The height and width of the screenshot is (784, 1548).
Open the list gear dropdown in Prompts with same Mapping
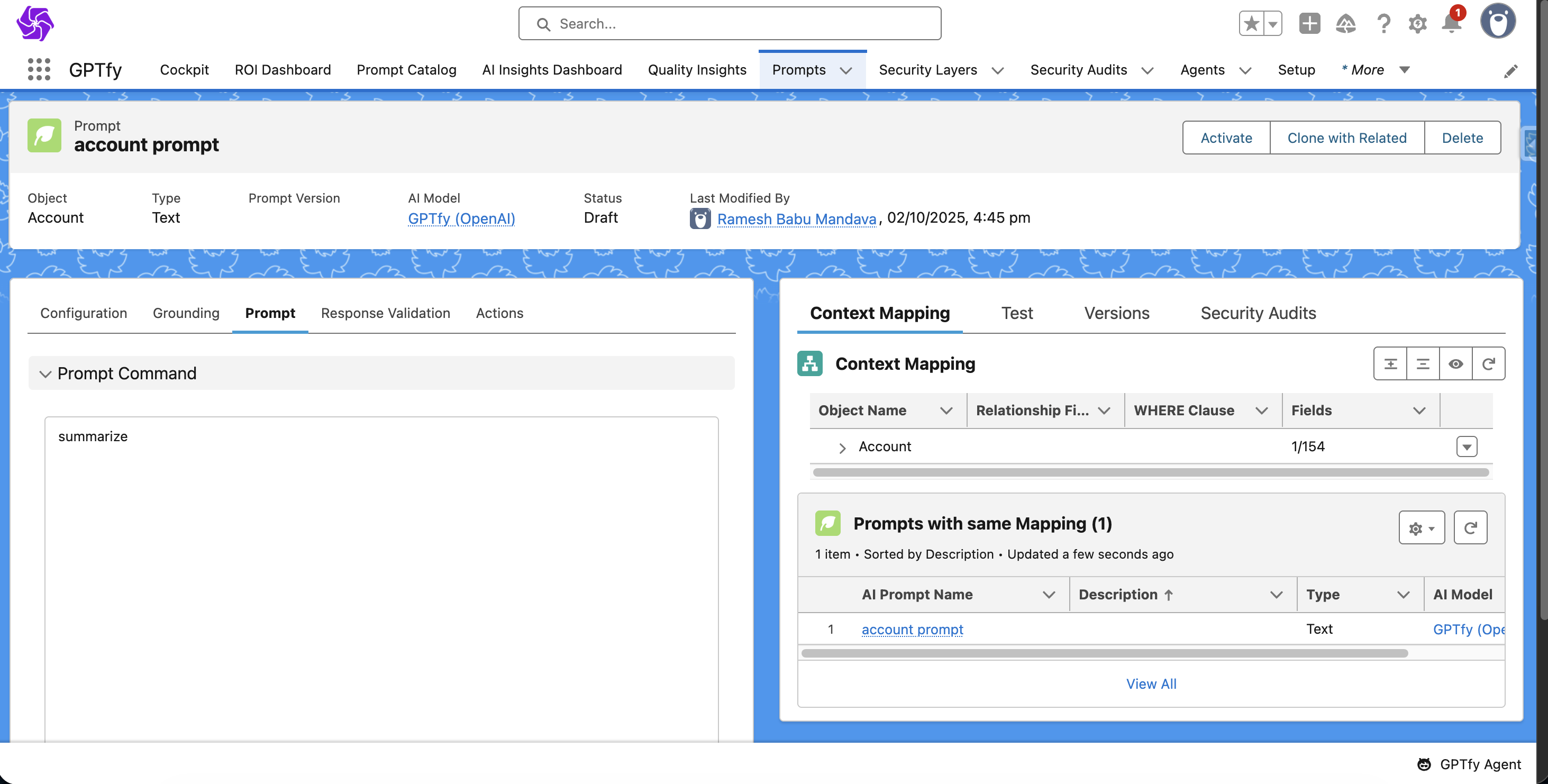pos(1421,528)
